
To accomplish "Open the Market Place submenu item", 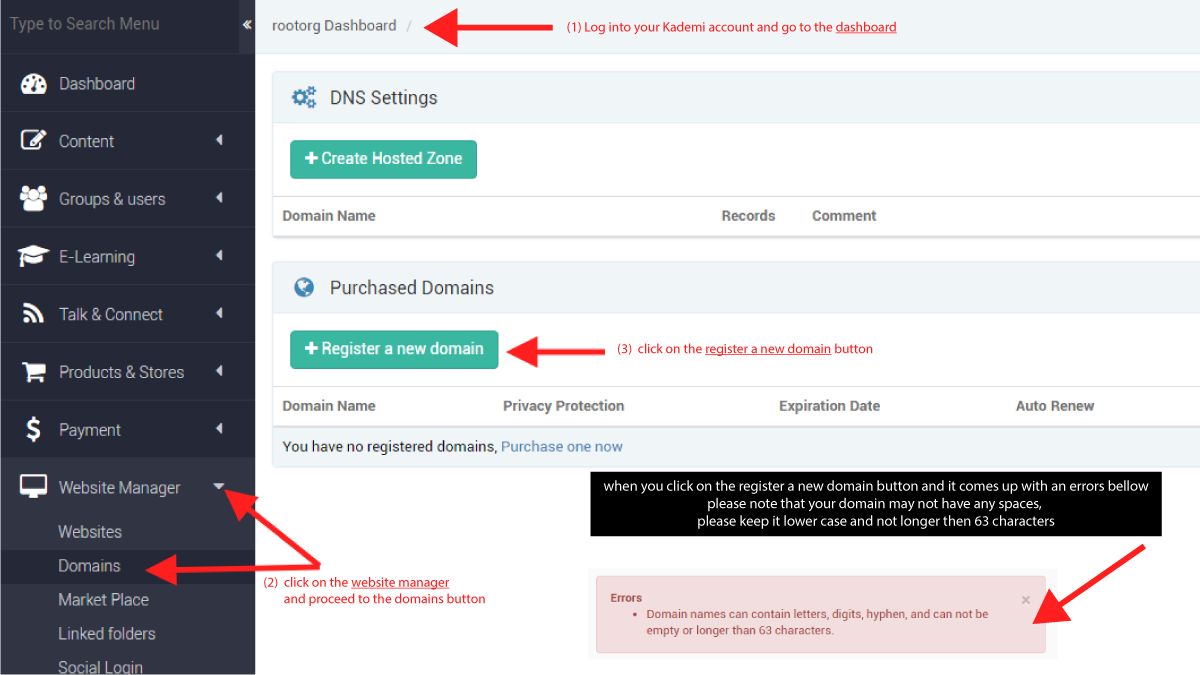I will click(x=103, y=600).
